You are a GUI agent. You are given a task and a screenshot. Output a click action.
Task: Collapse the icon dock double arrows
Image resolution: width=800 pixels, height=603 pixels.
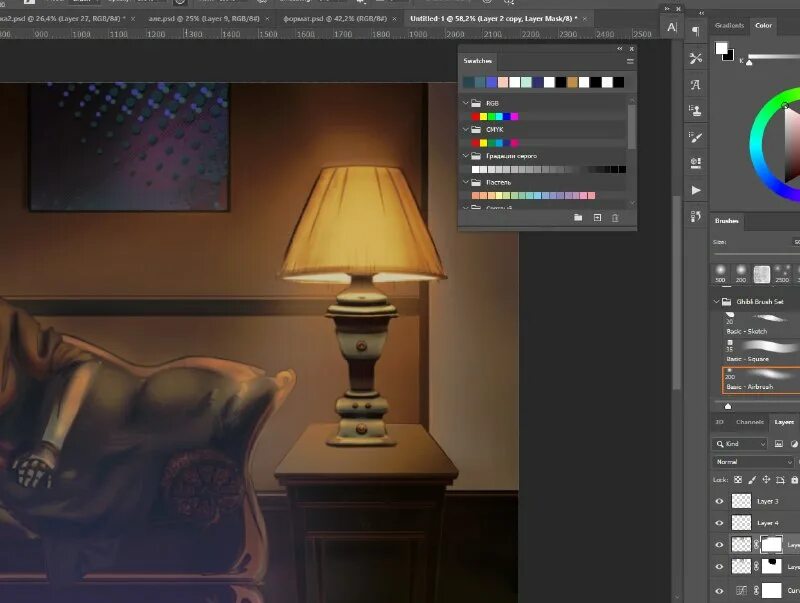[x=702, y=13]
